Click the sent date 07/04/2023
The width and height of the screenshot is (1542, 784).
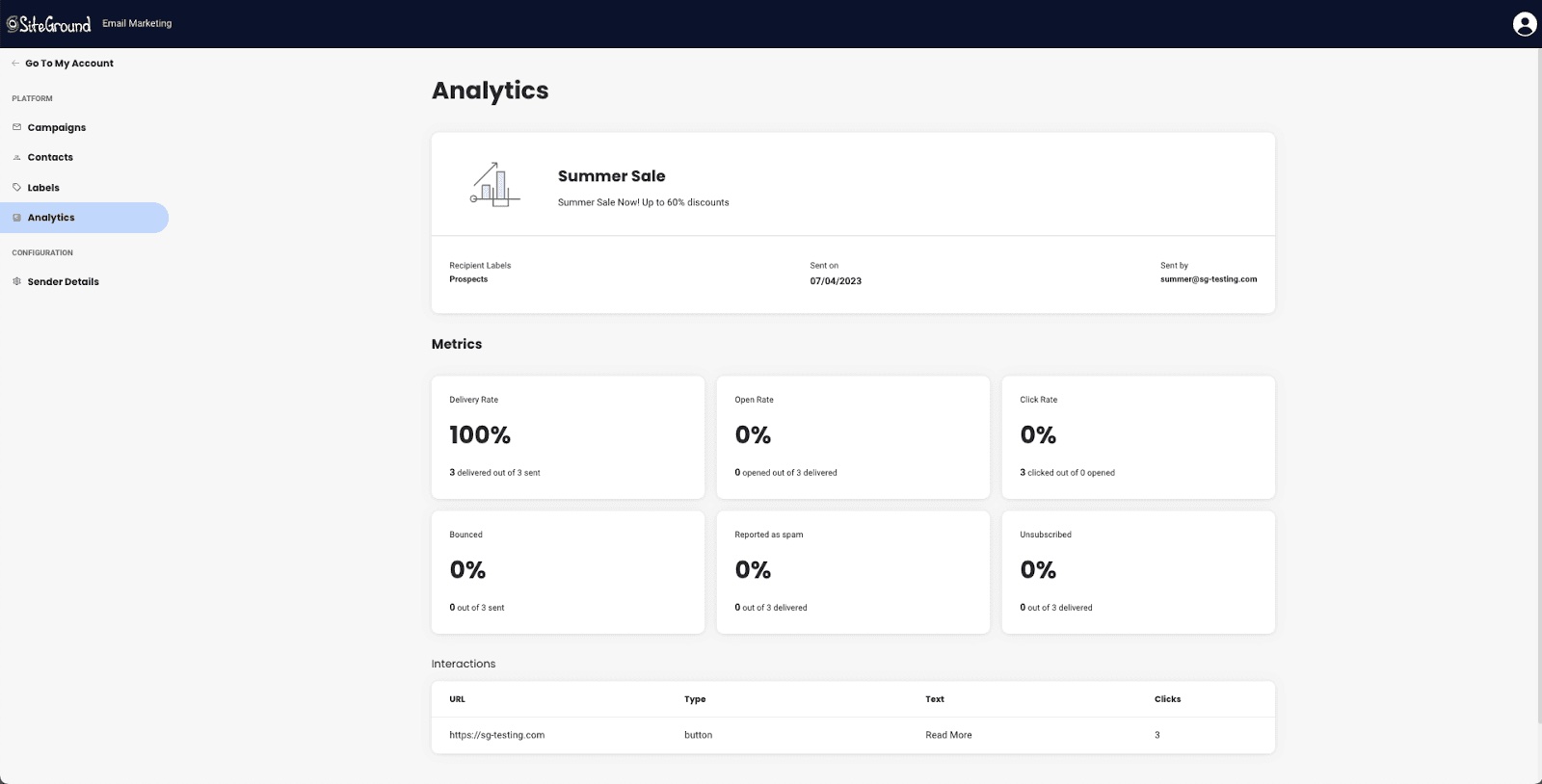[x=836, y=281]
